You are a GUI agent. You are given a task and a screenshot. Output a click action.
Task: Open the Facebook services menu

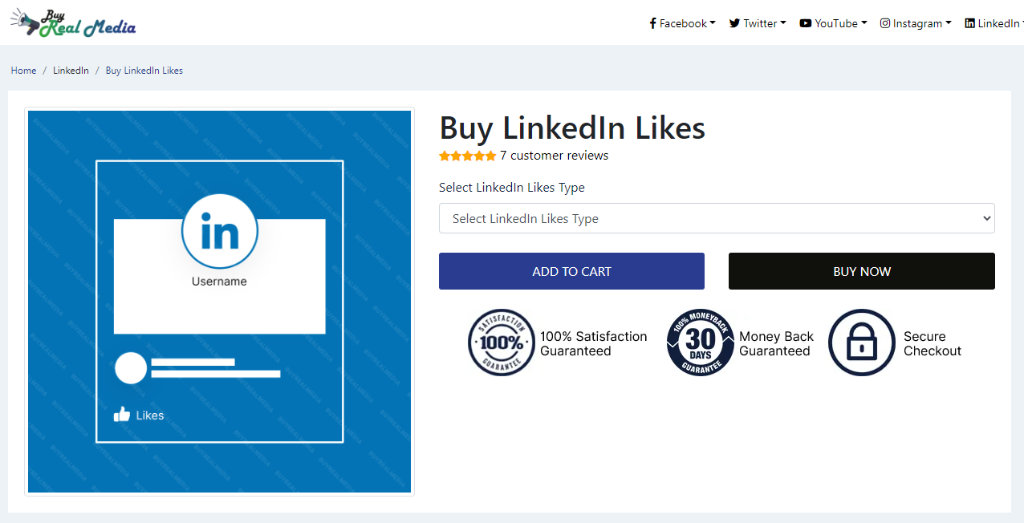[682, 24]
